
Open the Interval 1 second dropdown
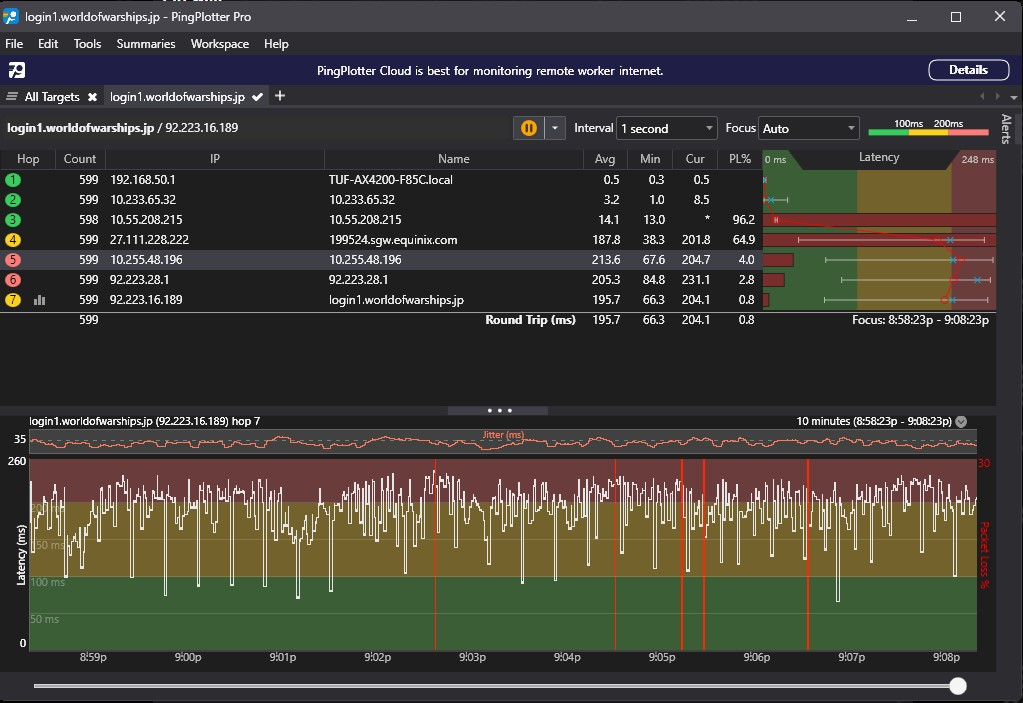coord(667,128)
